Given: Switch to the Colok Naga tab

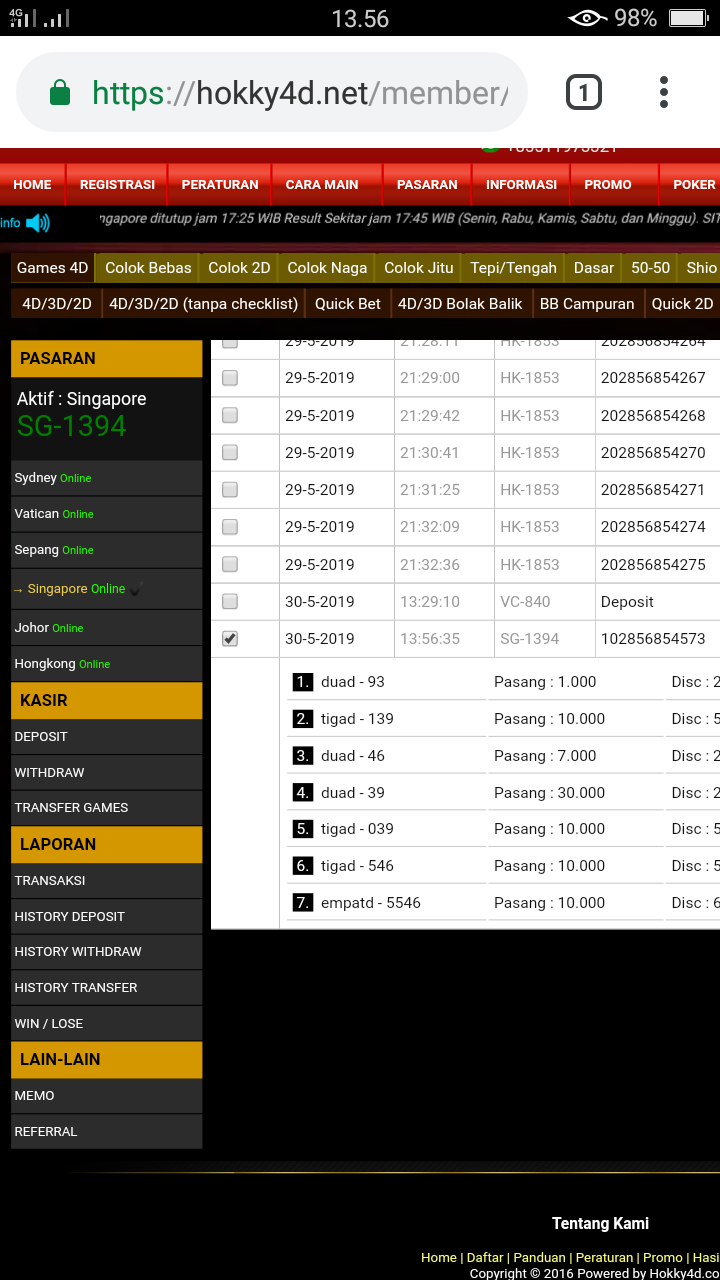Looking at the screenshot, I should (327, 268).
